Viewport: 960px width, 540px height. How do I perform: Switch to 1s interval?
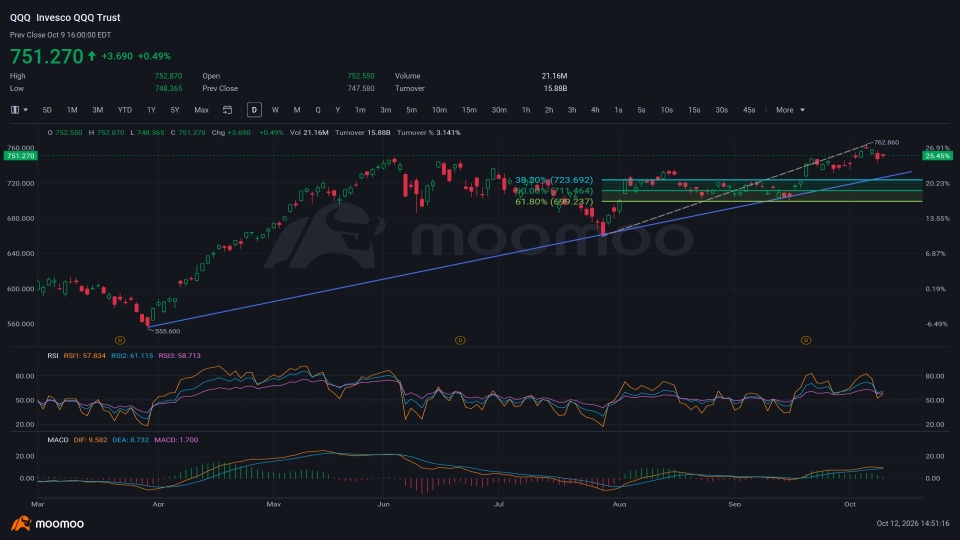[x=618, y=110]
